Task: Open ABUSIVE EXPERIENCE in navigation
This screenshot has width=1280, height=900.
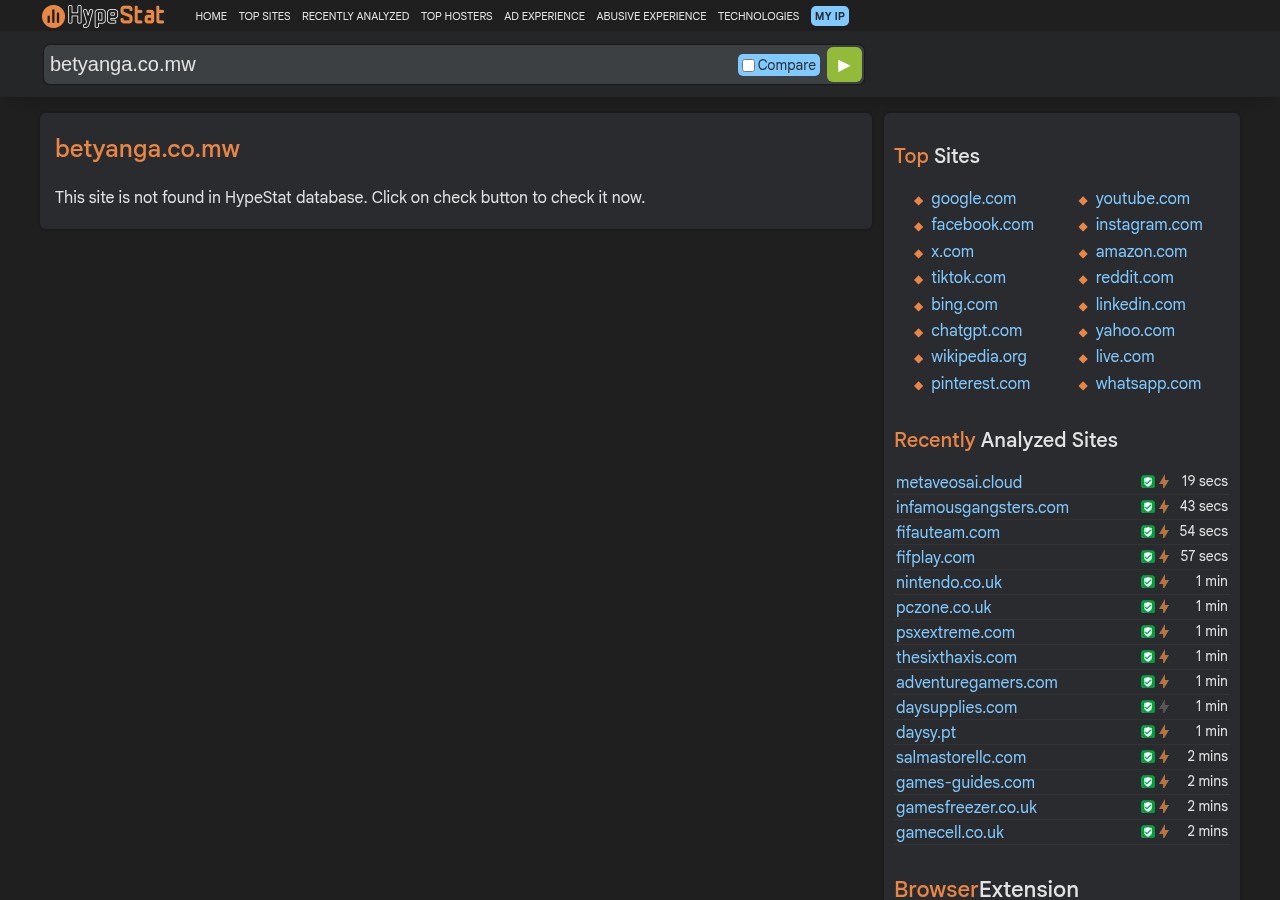Action: [651, 16]
